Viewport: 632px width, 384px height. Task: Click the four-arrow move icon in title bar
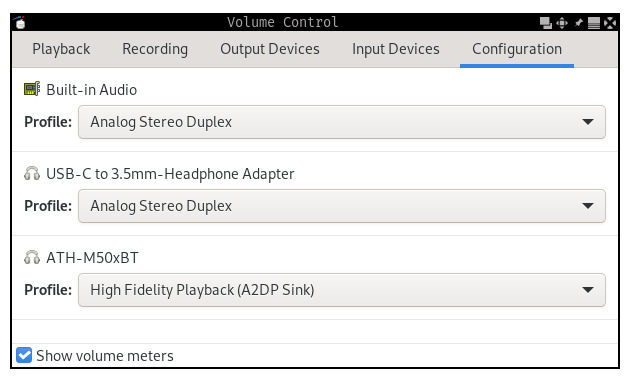(562, 23)
